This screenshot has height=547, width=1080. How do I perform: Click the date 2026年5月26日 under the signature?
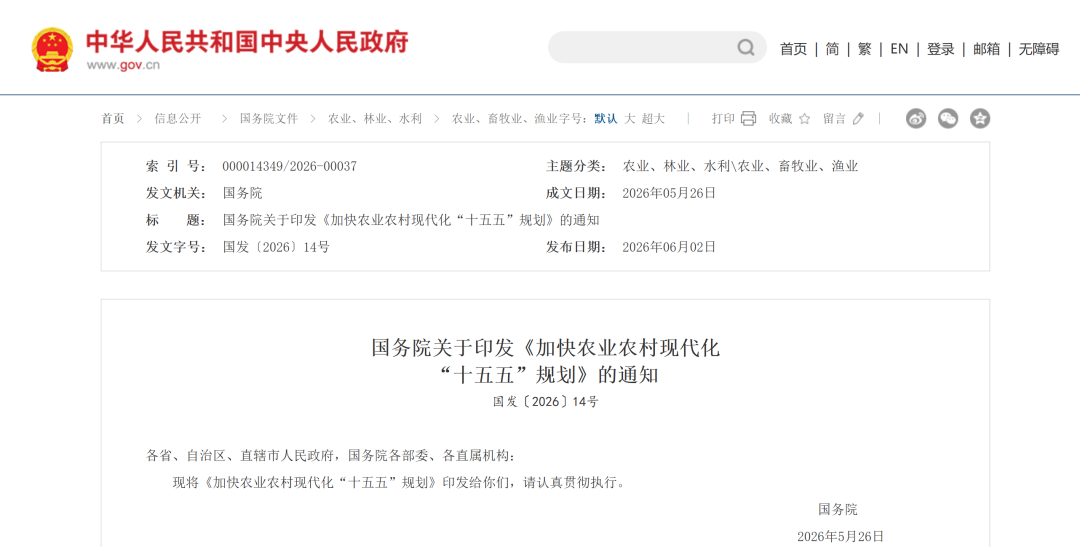tap(840, 537)
